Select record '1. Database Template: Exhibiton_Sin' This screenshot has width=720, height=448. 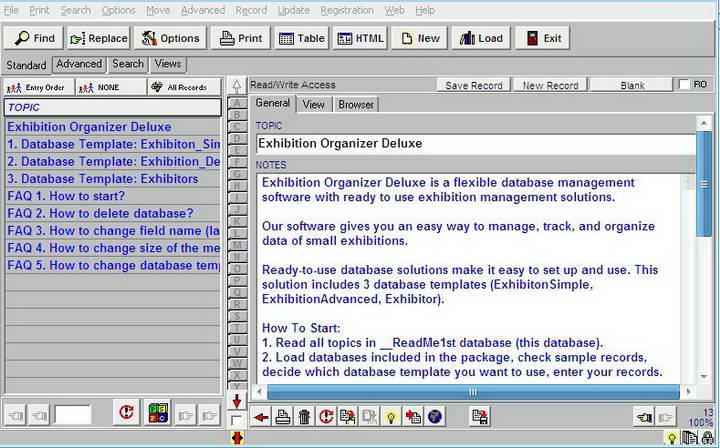tap(113, 144)
